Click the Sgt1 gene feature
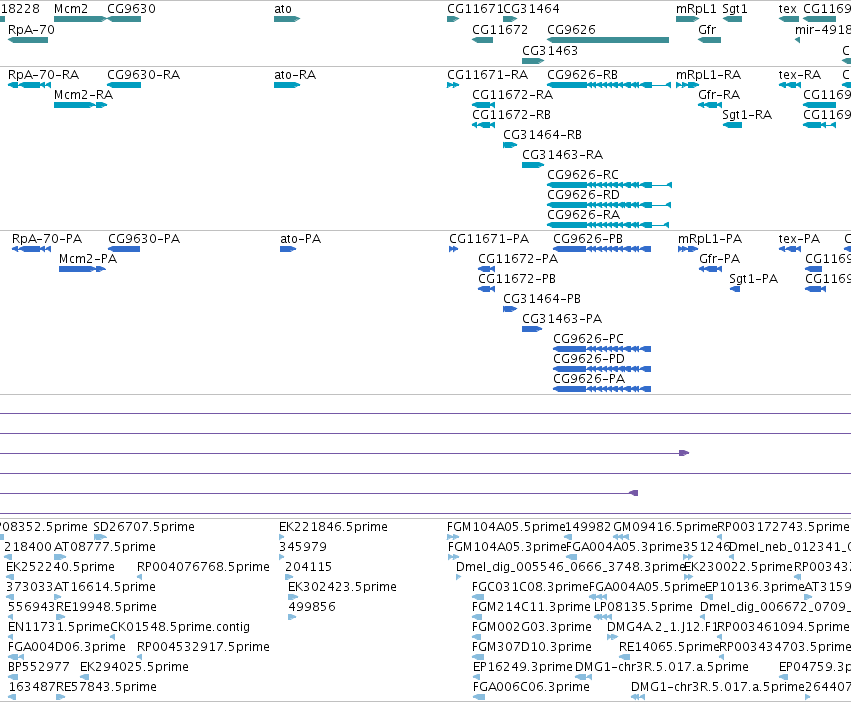851x702 pixels. (x=732, y=19)
